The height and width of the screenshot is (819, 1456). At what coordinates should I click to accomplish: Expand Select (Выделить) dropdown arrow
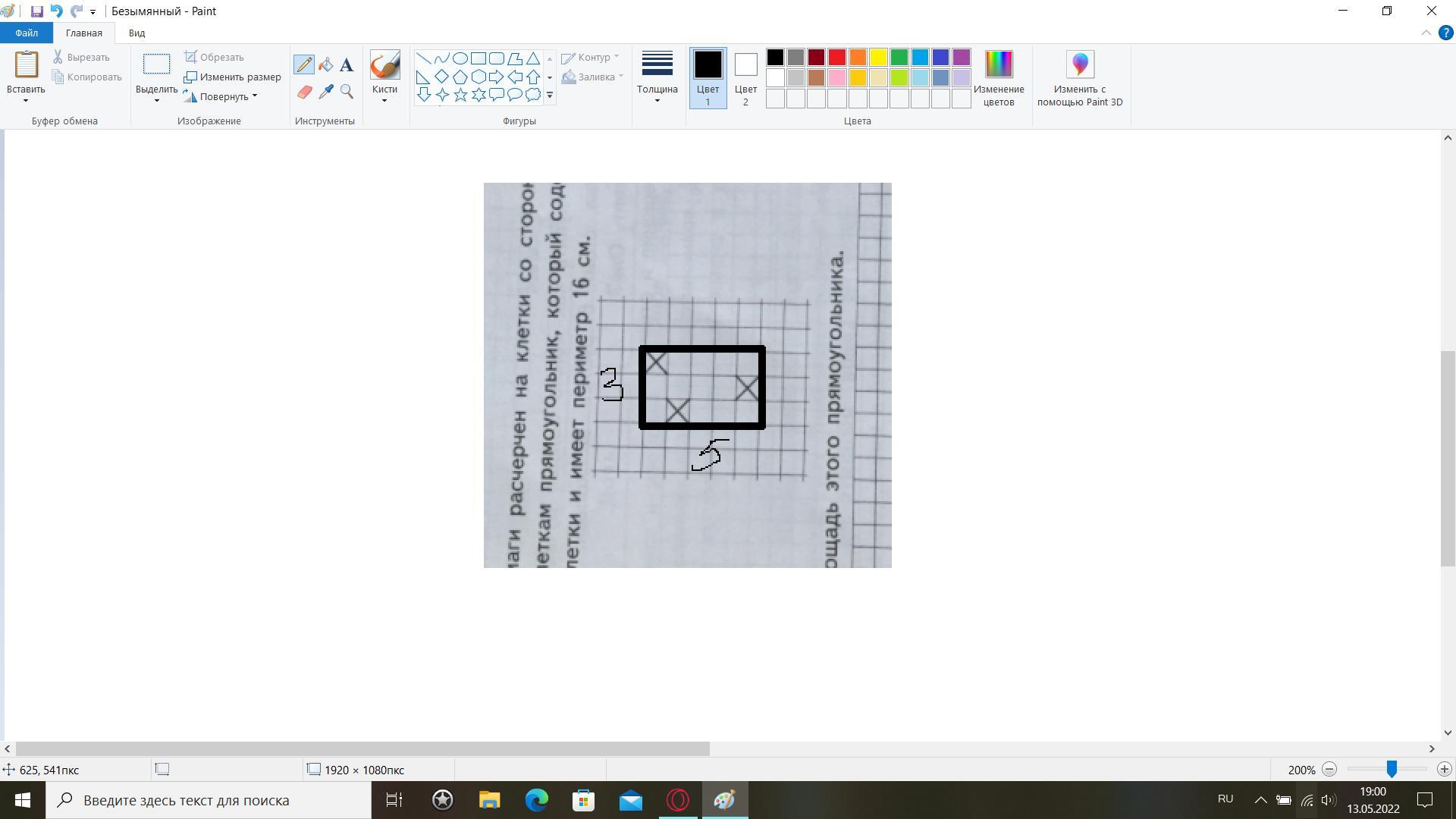pos(157,101)
